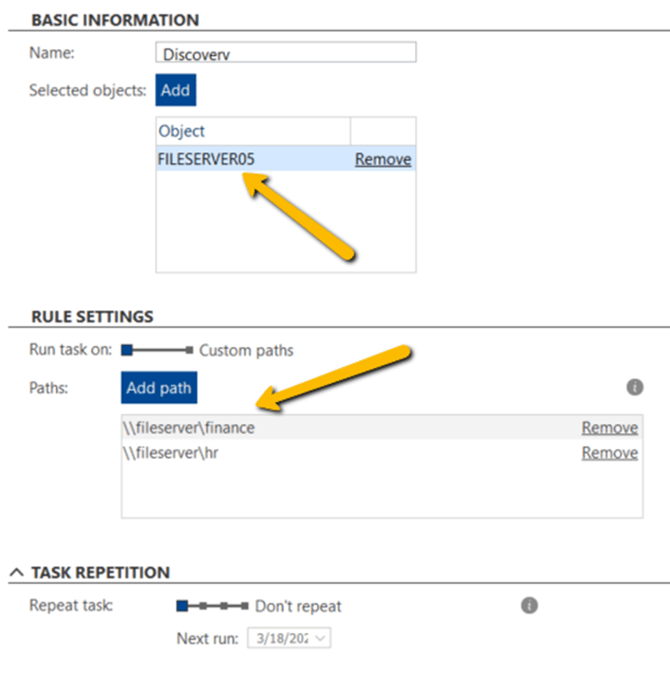This screenshot has height=683, width=670.
Task: Click the info icon beside Repeat task
Action: coord(530,605)
